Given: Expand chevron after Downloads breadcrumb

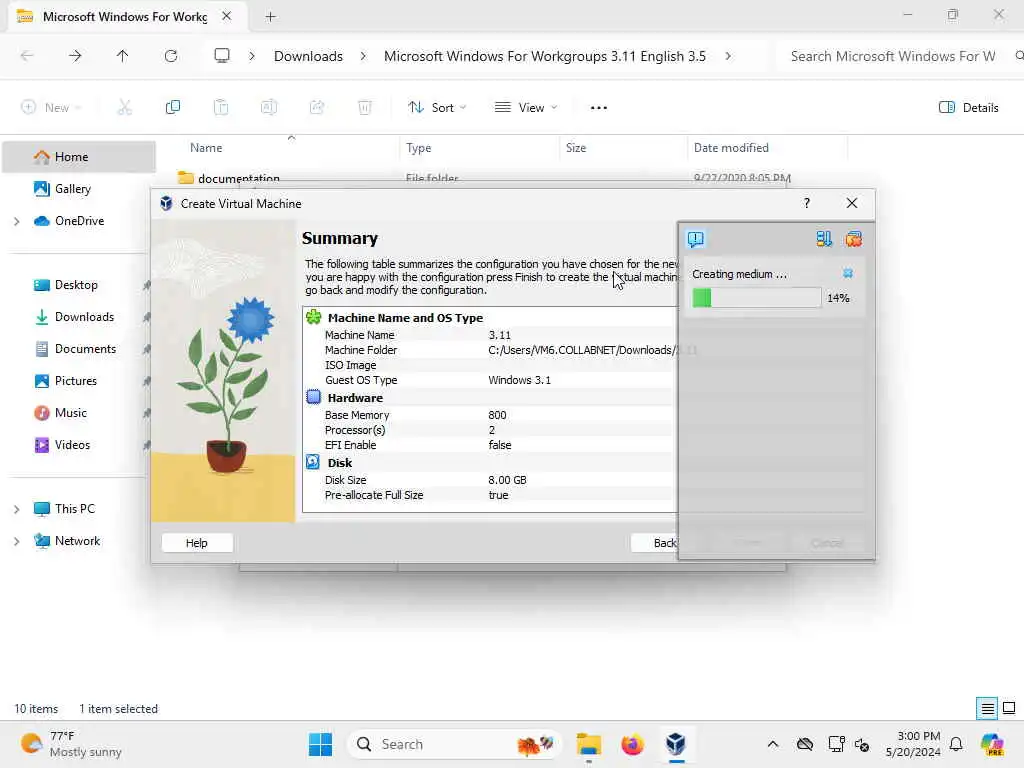Looking at the screenshot, I should (363, 56).
